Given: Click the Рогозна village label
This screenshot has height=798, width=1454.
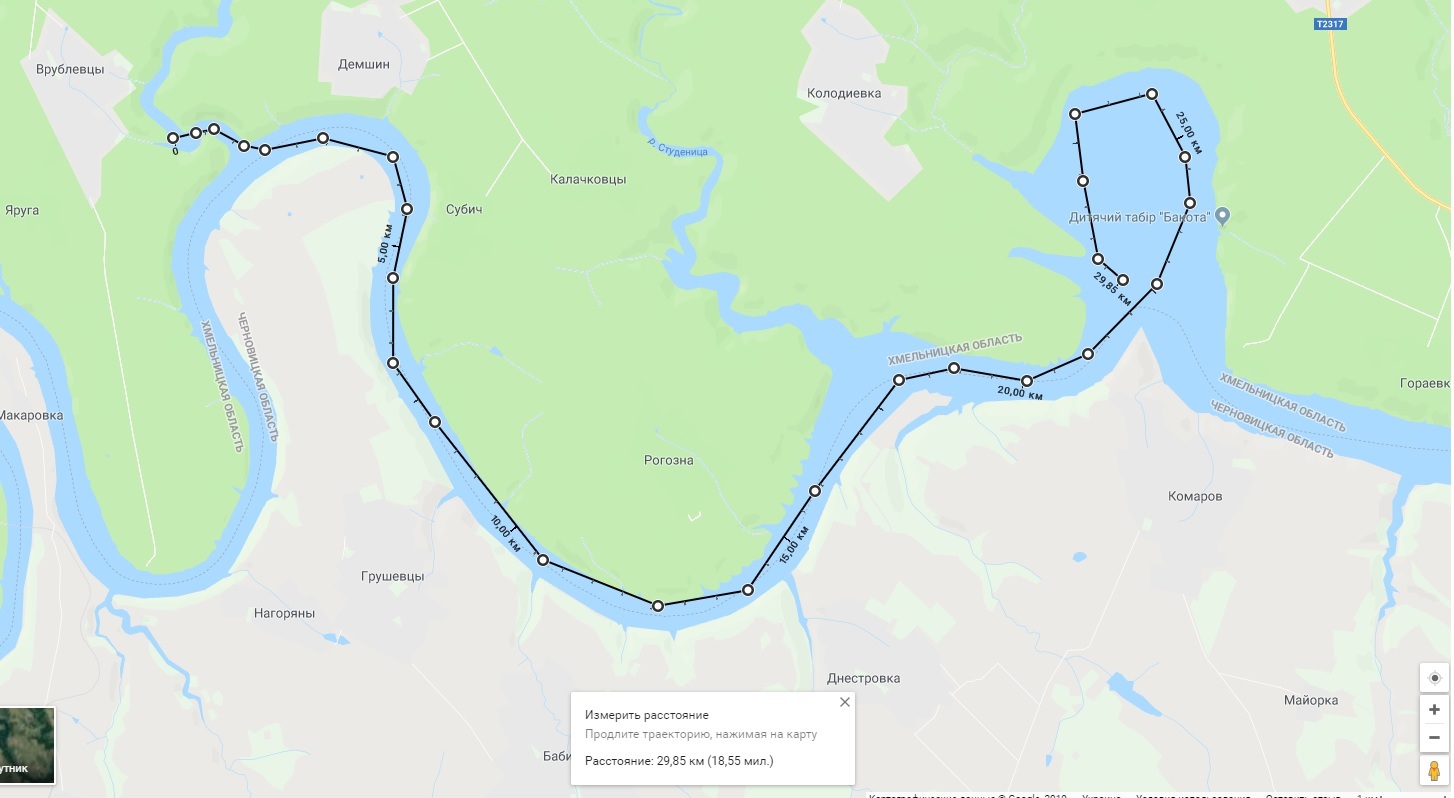Looking at the screenshot, I should point(669,461).
